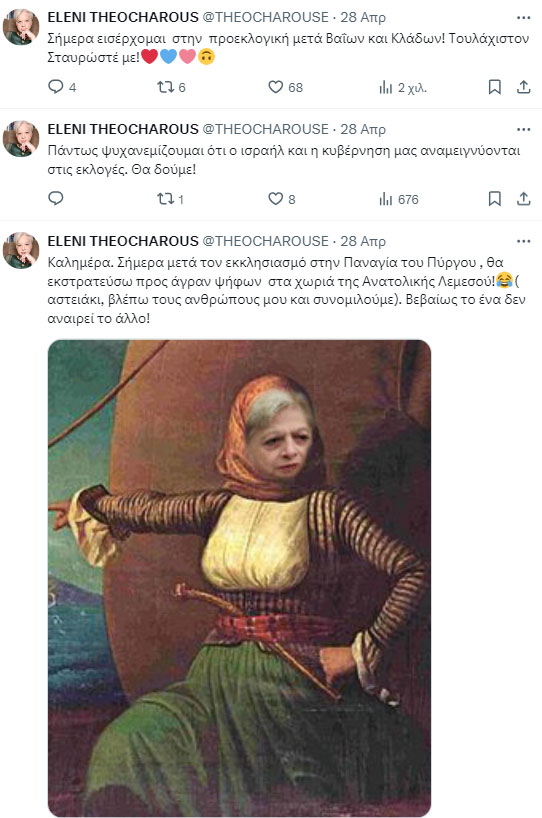Reply to the ισραήλ elections tweet

[x=55, y=198]
